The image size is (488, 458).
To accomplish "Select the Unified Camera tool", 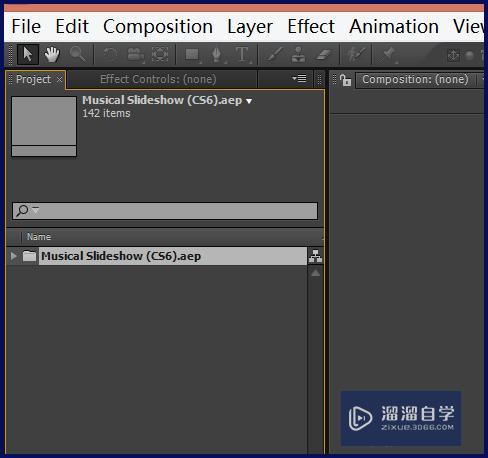I will click(135, 55).
